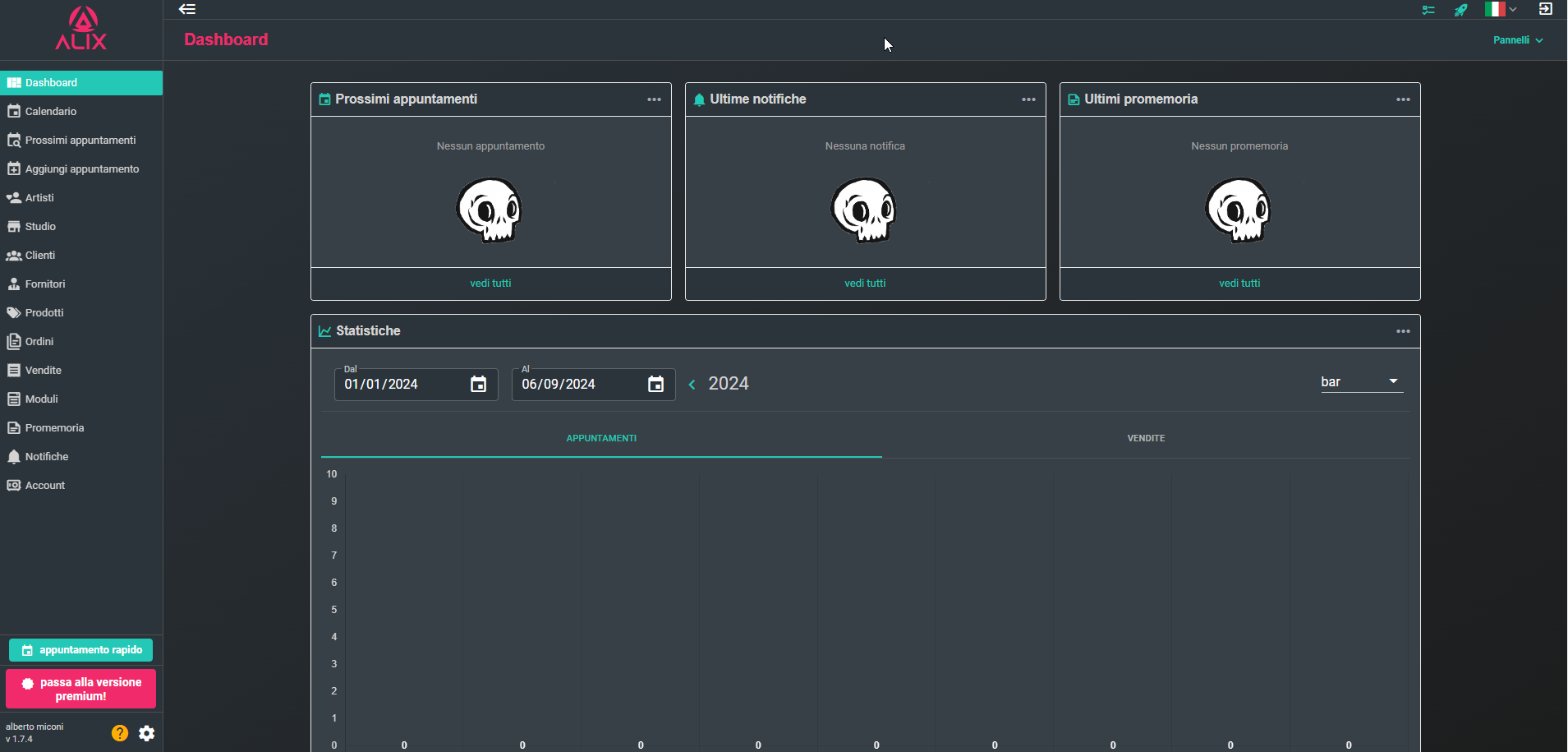Expand the Pannelli dropdown
This screenshot has height=752, width=1568.
[1517, 40]
